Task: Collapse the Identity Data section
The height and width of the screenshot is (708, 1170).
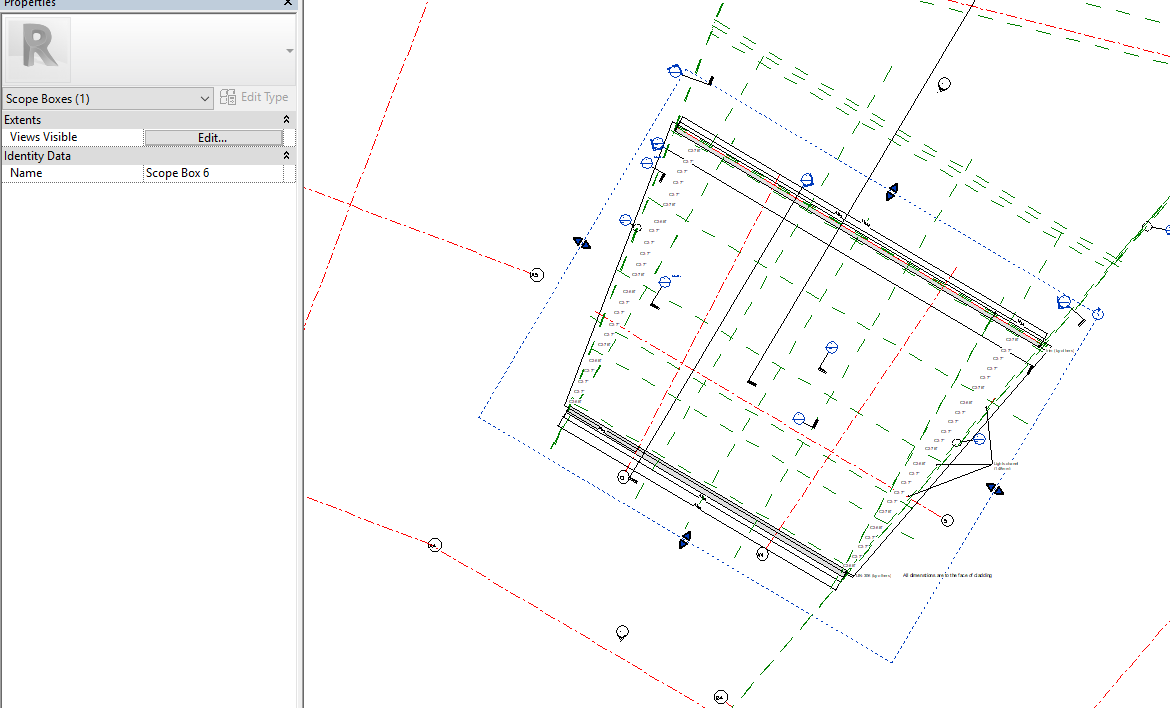Action: tap(286, 155)
